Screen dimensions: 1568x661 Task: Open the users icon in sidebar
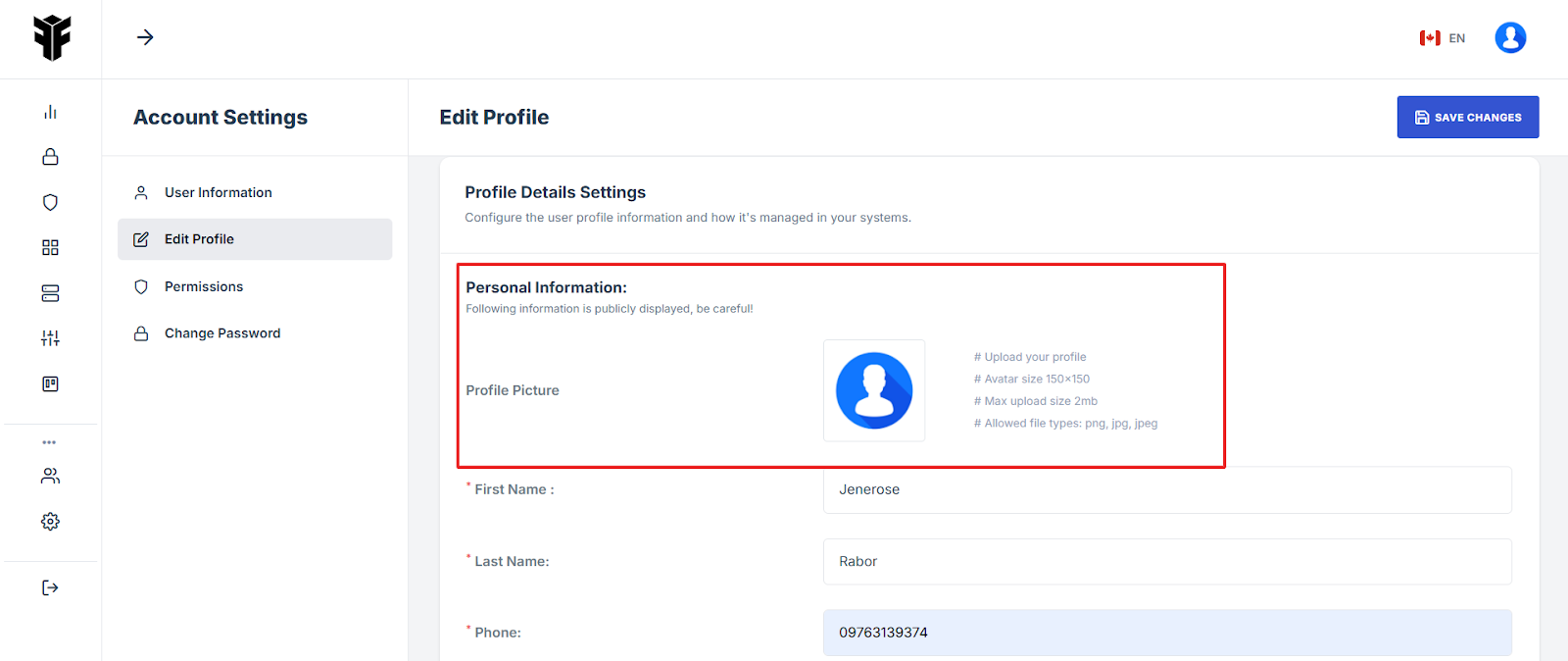pyautogui.click(x=50, y=476)
